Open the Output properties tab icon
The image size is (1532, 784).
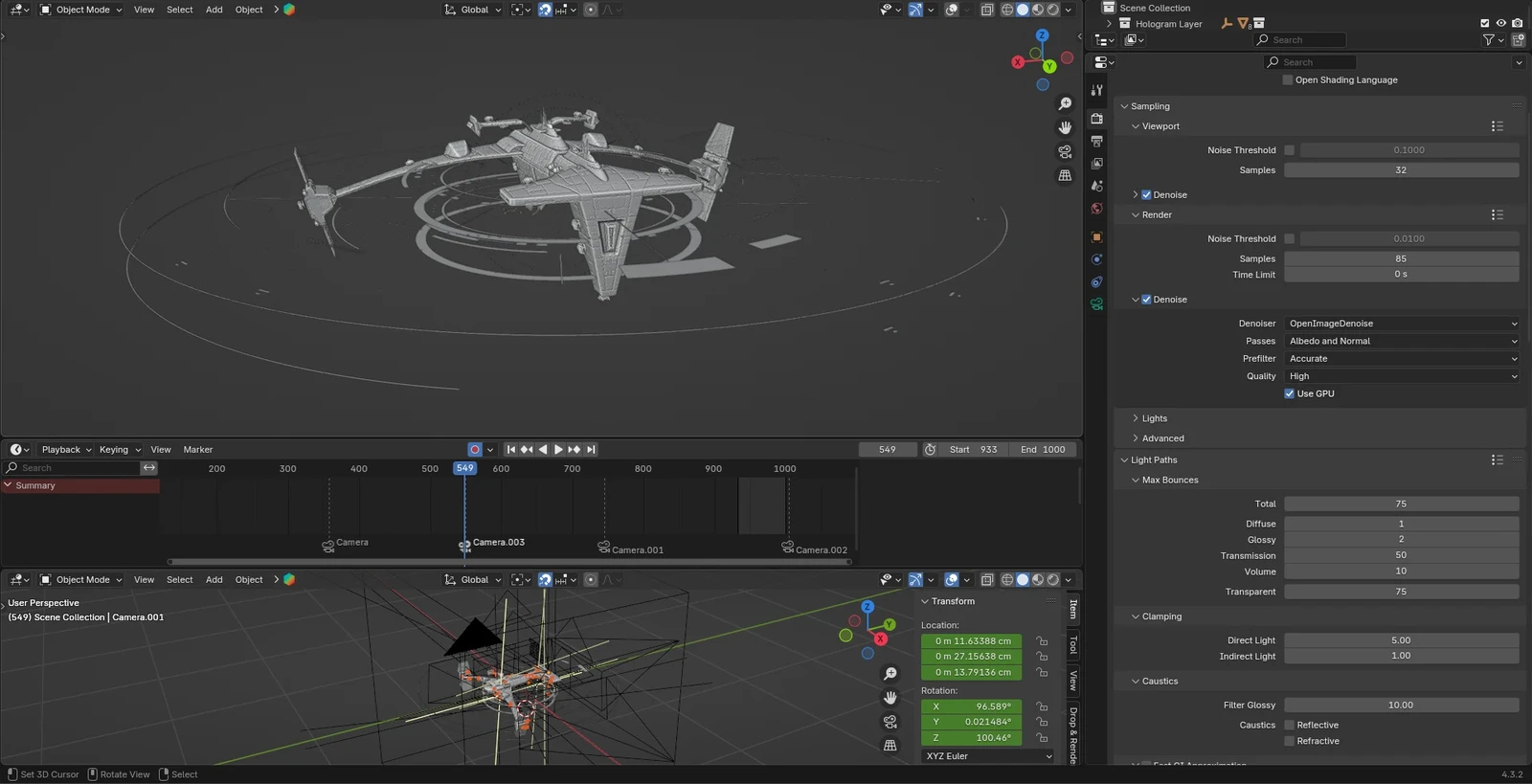[x=1097, y=141]
